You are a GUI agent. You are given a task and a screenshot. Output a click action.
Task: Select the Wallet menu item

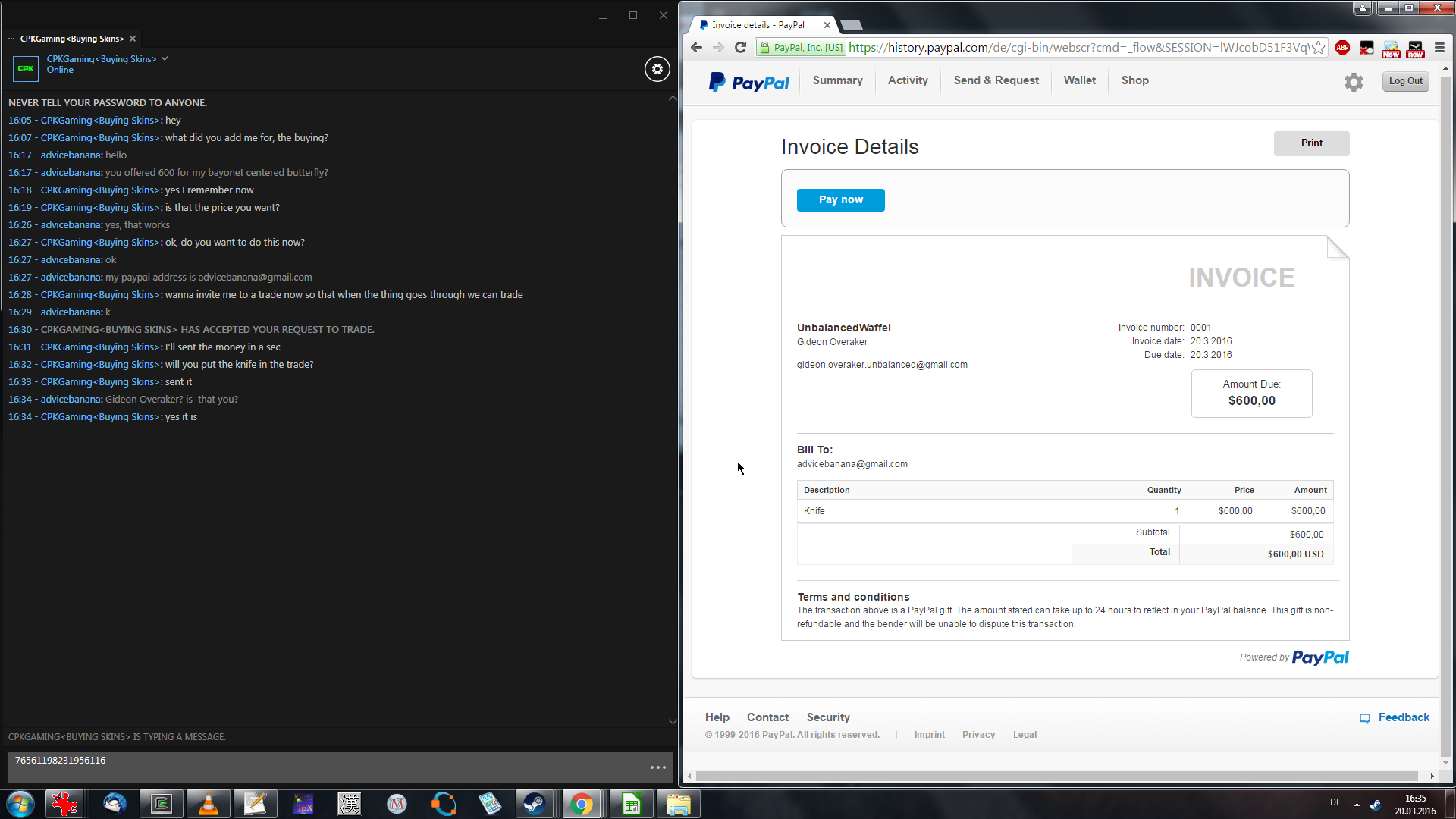click(x=1079, y=80)
